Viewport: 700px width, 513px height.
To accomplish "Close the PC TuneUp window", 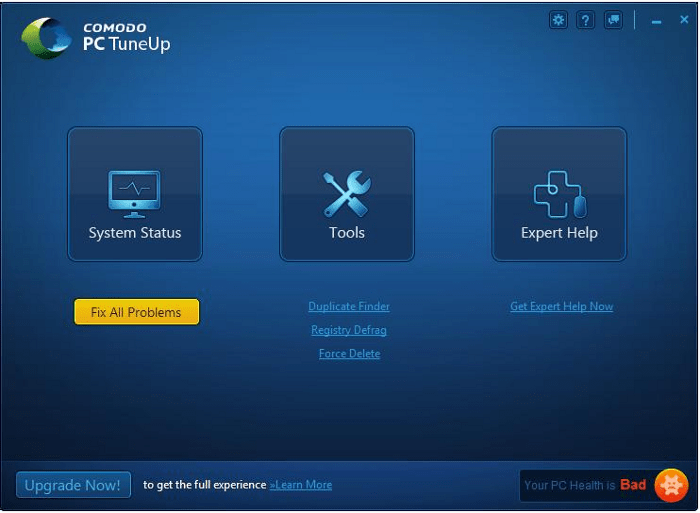I will (684, 20).
